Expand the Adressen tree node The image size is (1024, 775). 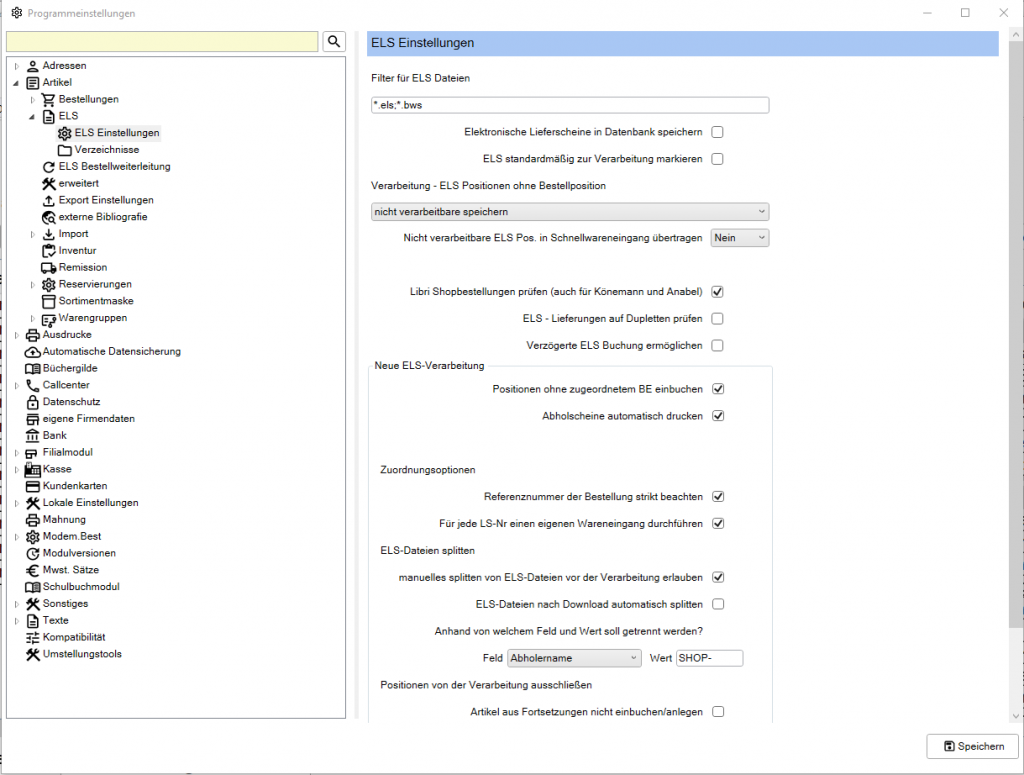pos(16,66)
